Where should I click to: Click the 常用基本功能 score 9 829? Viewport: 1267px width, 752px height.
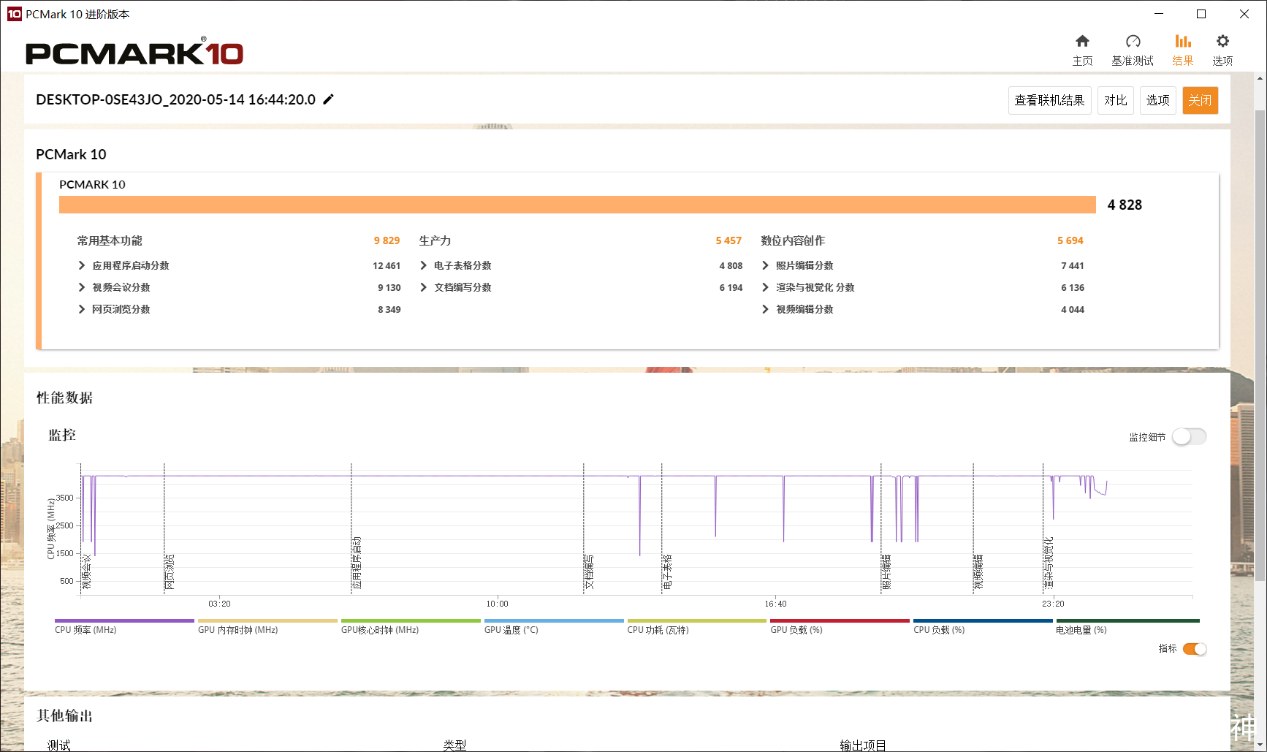click(x=387, y=241)
